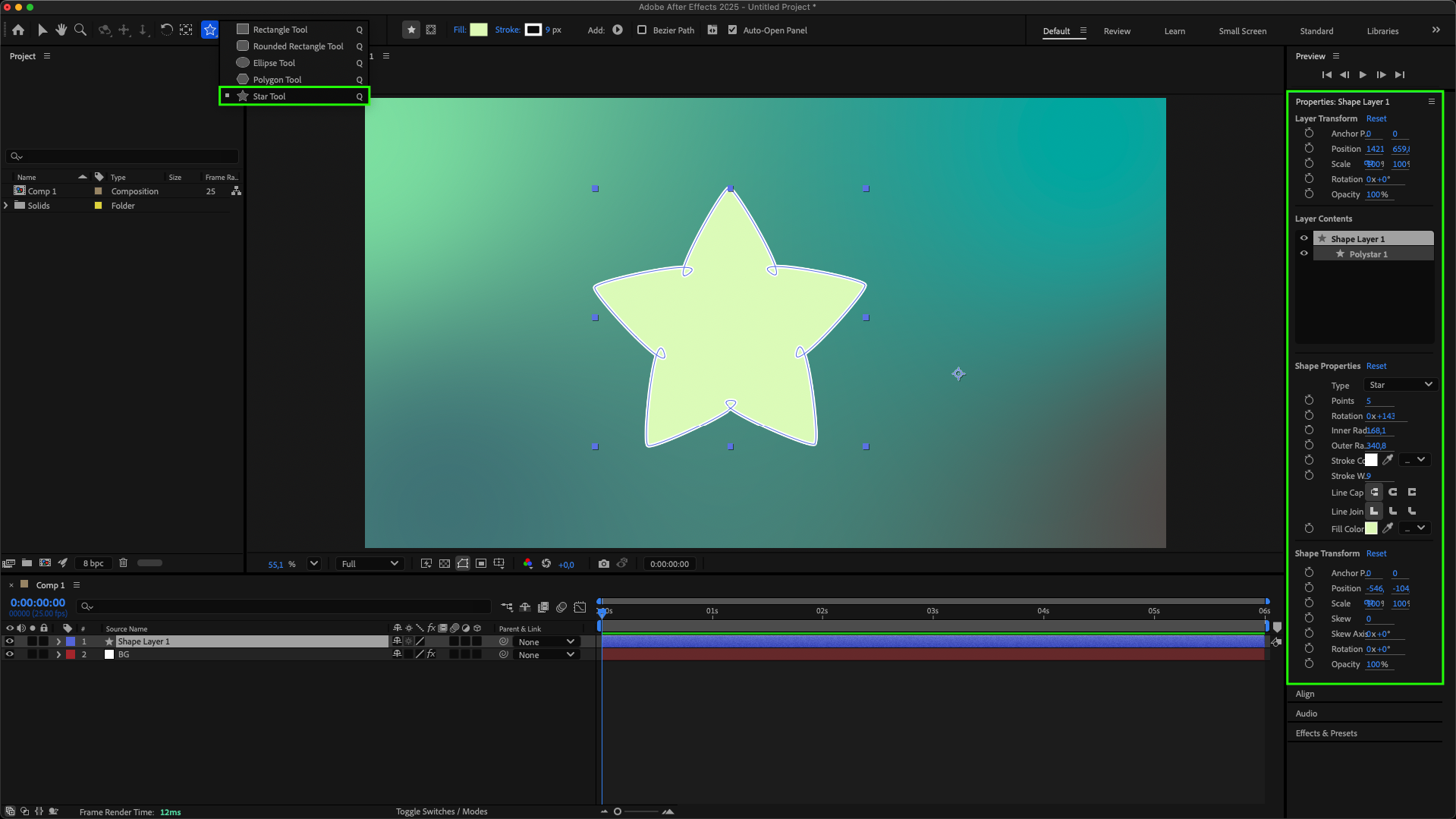Select the Hand tool

click(61, 30)
